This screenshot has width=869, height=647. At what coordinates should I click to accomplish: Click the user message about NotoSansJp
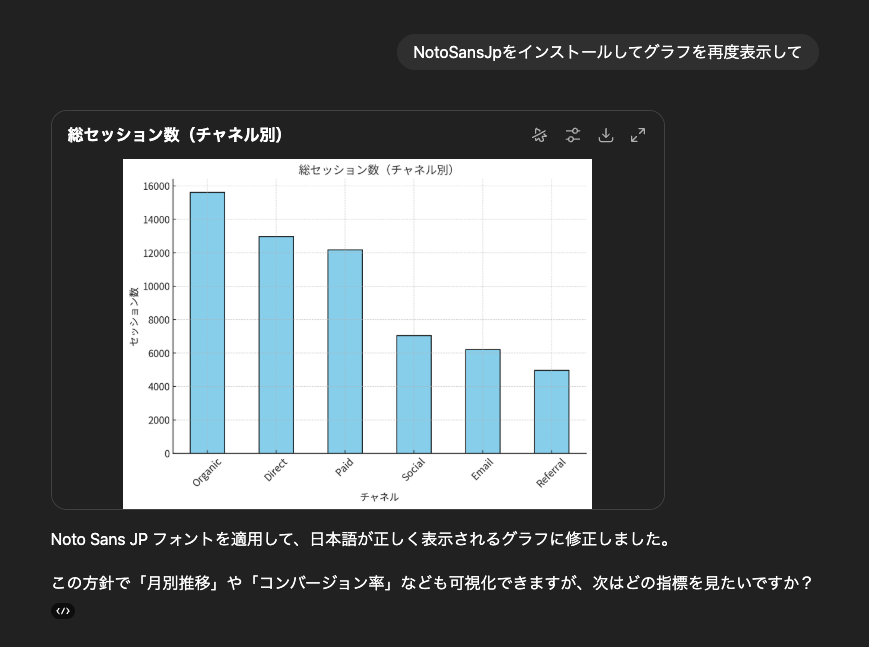tap(607, 52)
